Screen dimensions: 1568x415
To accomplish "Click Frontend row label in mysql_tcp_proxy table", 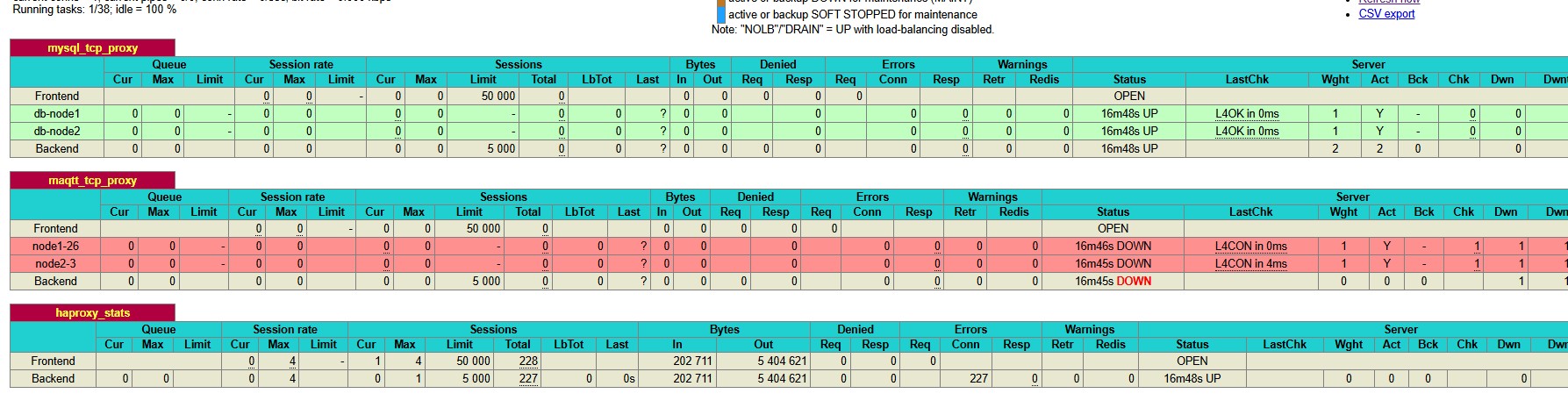I will pyautogui.click(x=57, y=97).
